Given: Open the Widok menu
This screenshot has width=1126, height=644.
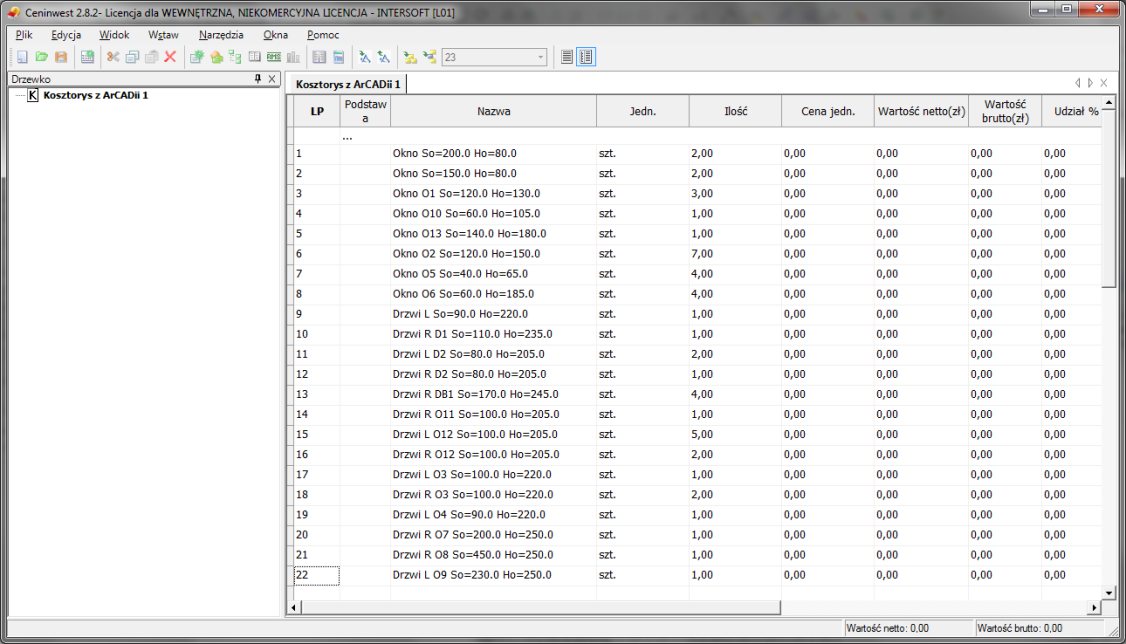Looking at the screenshot, I should pos(114,34).
